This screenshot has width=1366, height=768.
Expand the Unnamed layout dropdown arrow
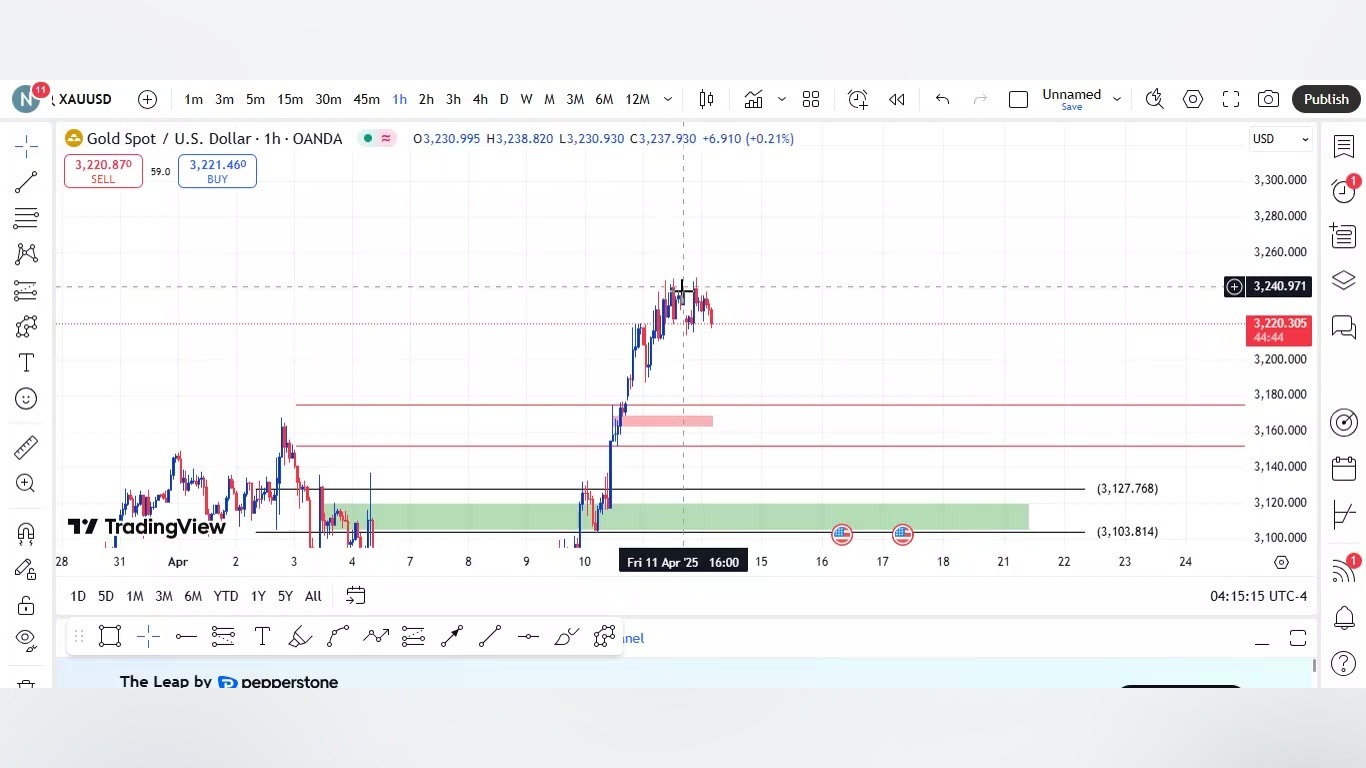(x=1117, y=99)
